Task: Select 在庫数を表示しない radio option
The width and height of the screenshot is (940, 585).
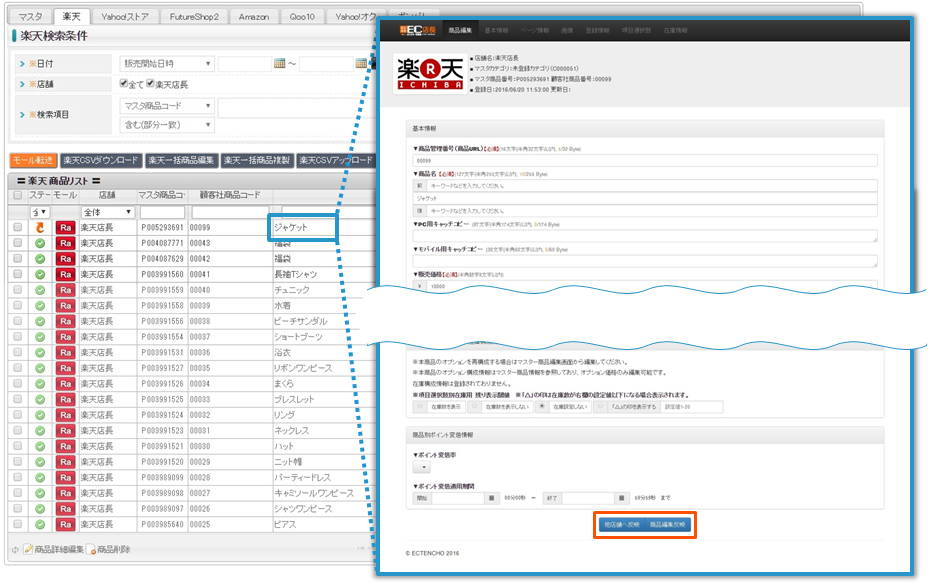Action: click(474, 406)
